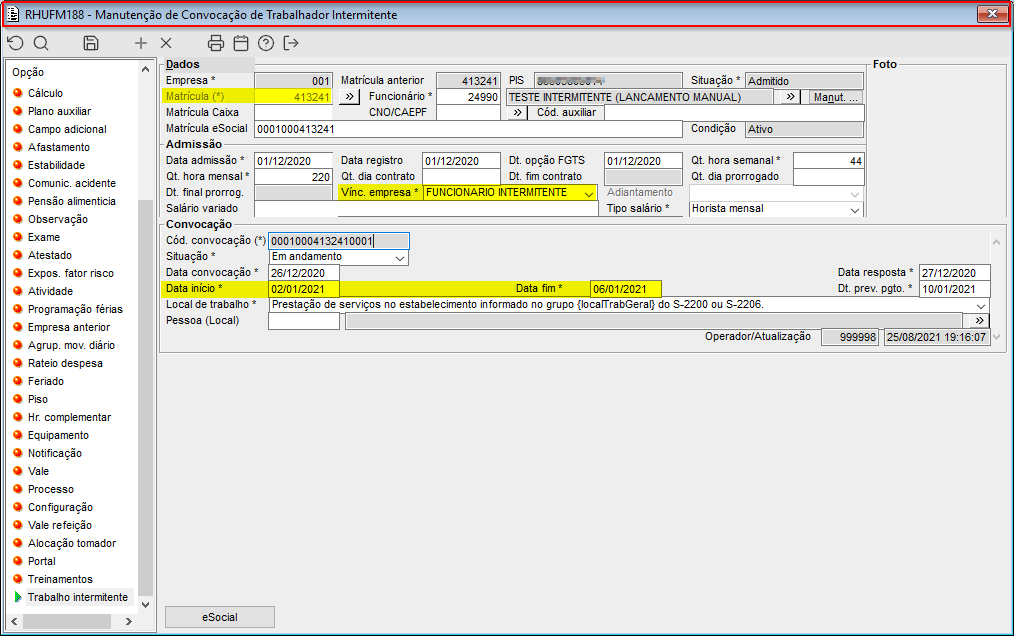The image size is (1014, 636).
Task: Click Convocação panel scroll up arrow
Action: 997,242
